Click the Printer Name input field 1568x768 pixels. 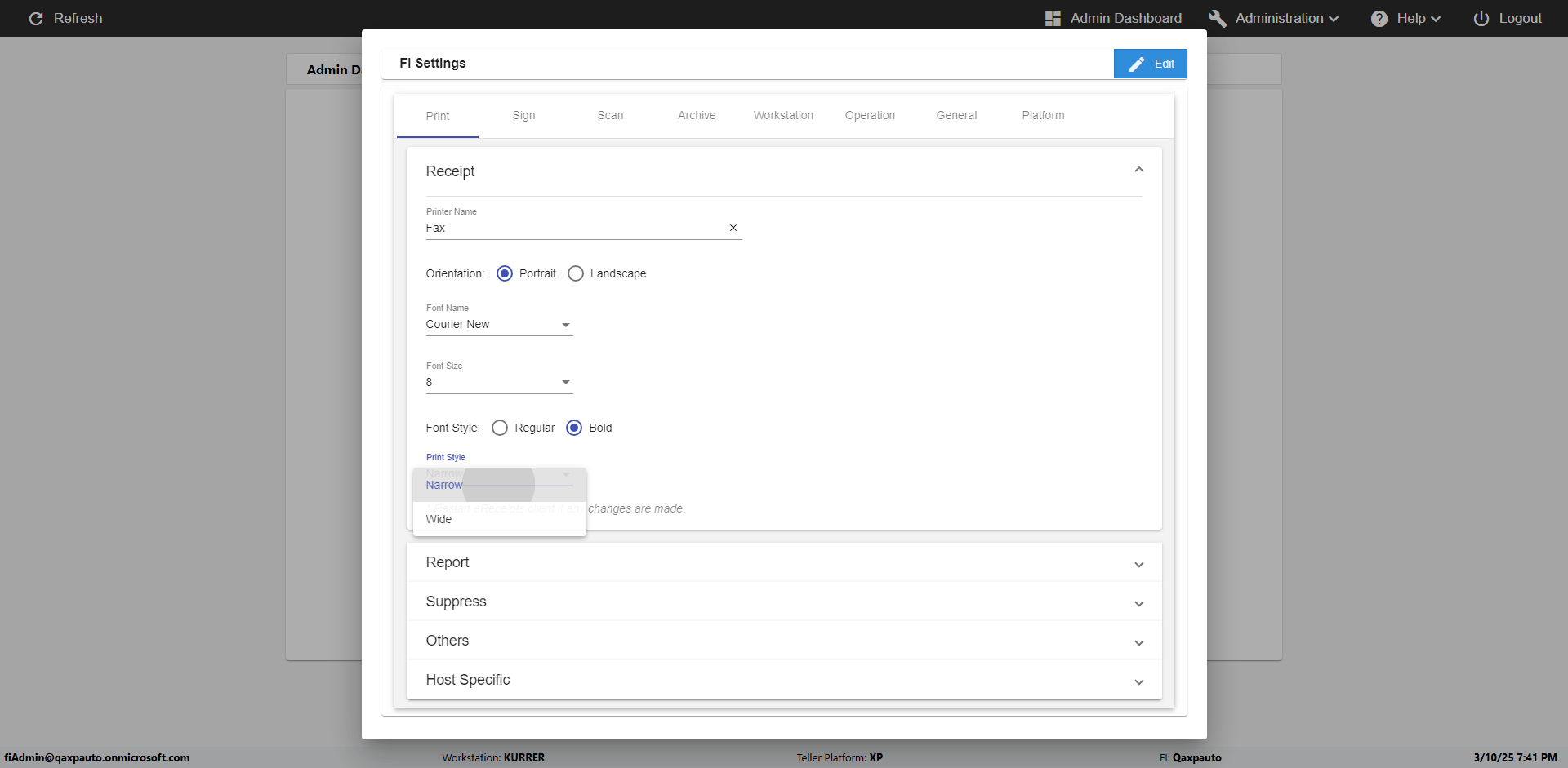[x=572, y=229]
